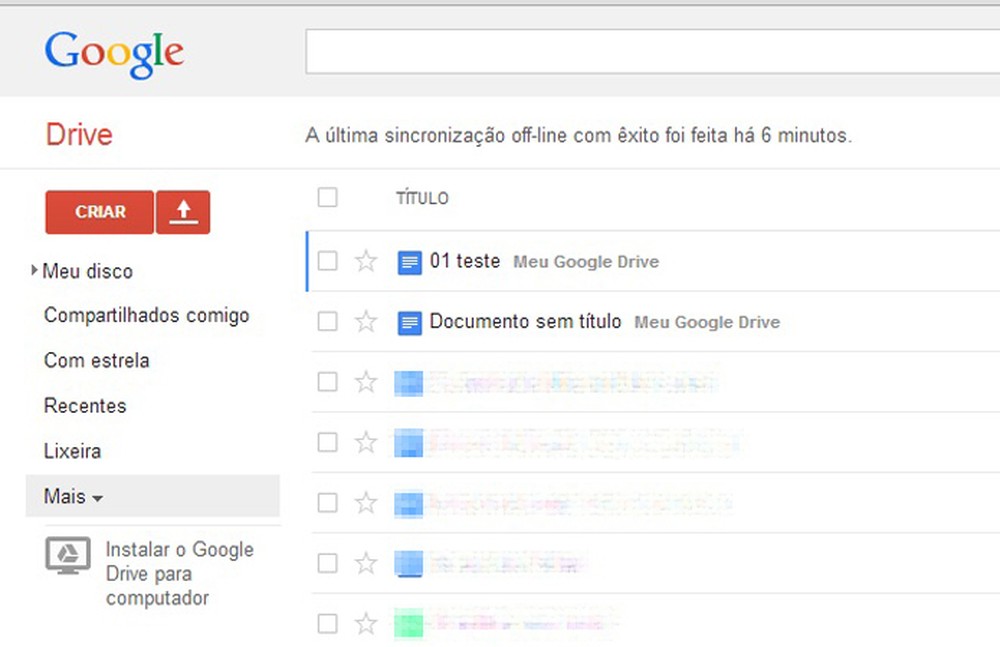1000x647 pixels.
Task: Star the "01 teste" document
Action: 366,261
